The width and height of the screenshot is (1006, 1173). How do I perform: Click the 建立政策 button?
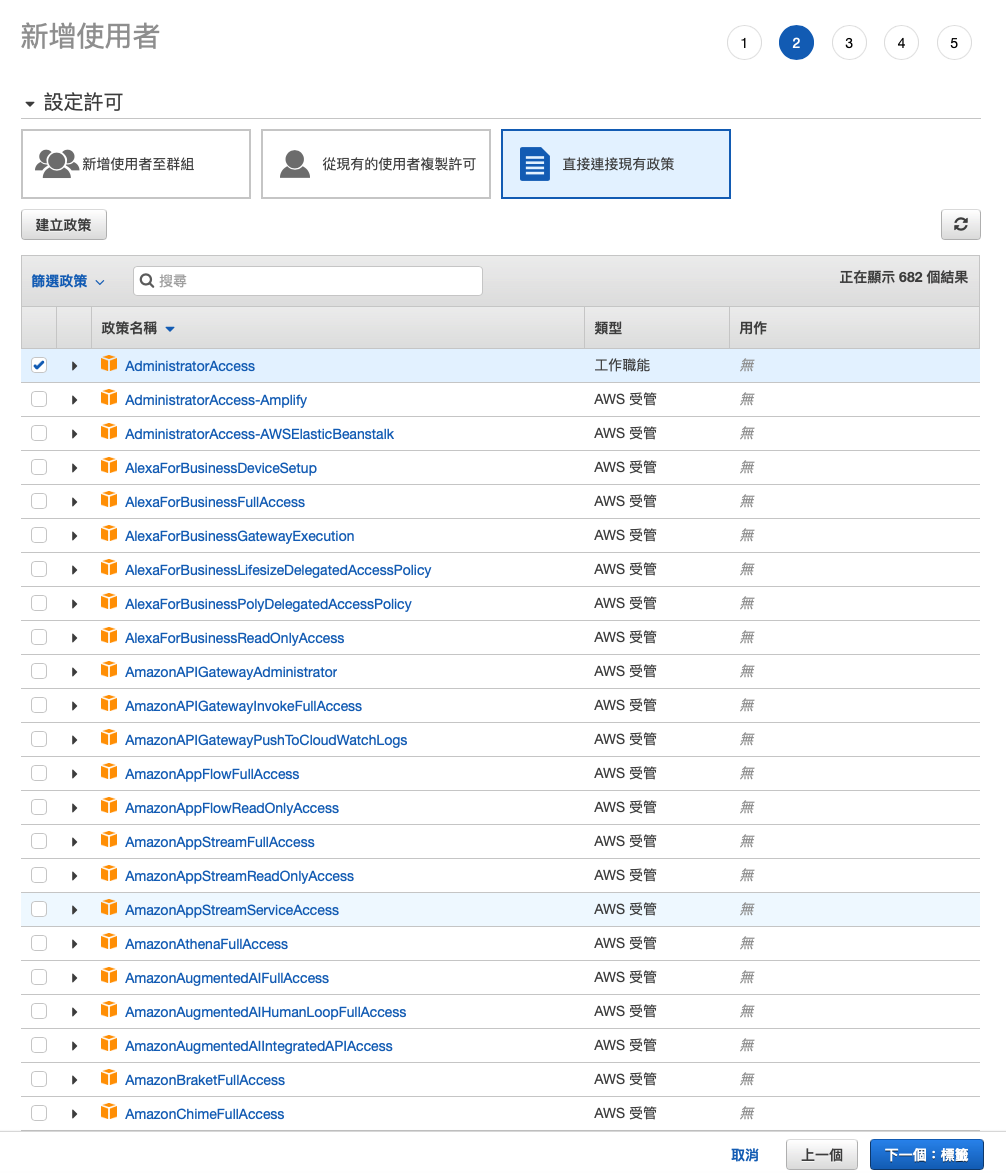tap(64, 224)
